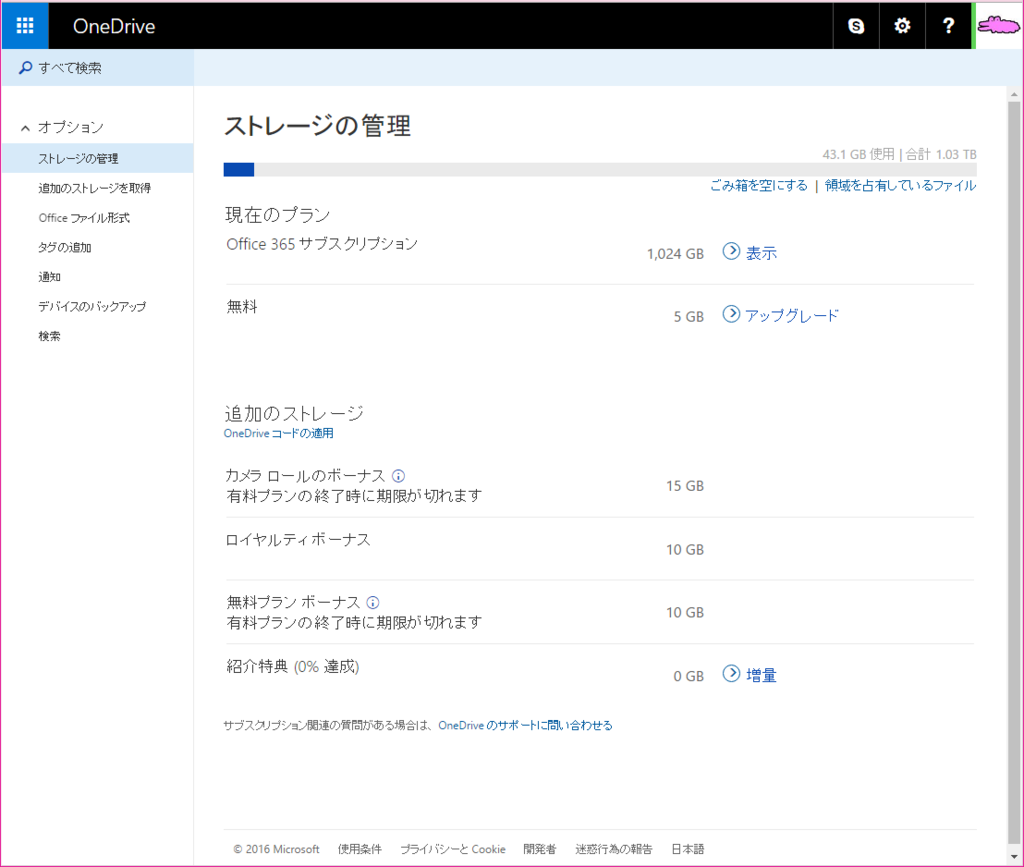1024x867 pixels.
Task: Click the アップグレード link
Action: click(792, 315)
